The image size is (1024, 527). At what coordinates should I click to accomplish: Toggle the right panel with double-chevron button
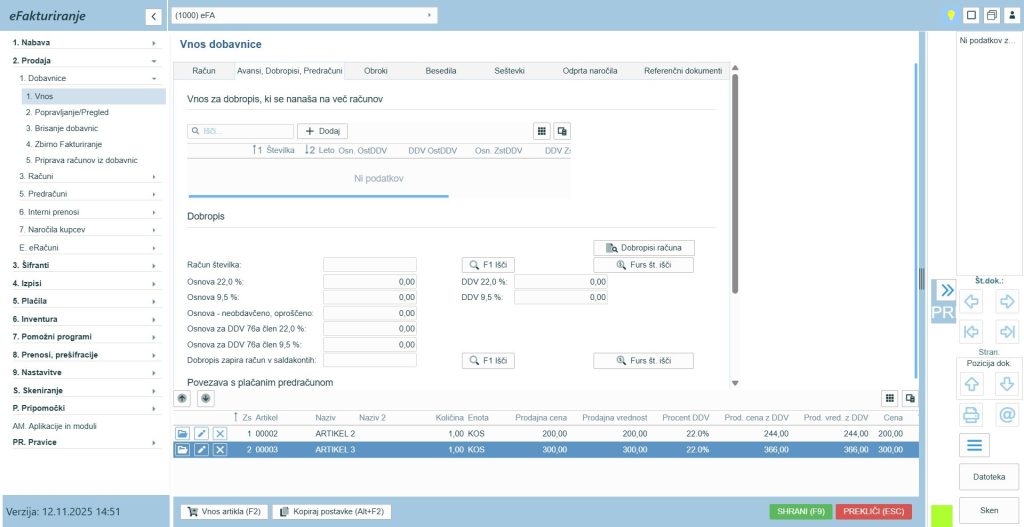coord(944,290)
